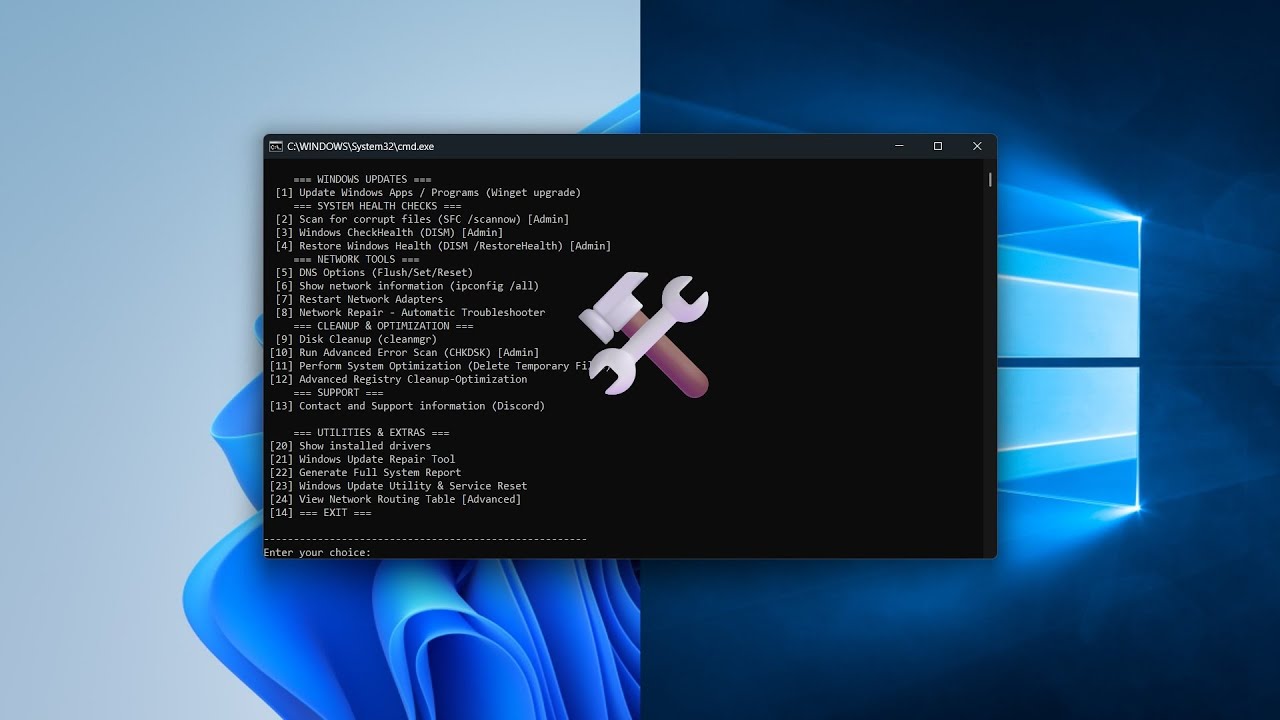Select option [1] Update Windows Apps line
1280x720 pixels.
point(428,192)
